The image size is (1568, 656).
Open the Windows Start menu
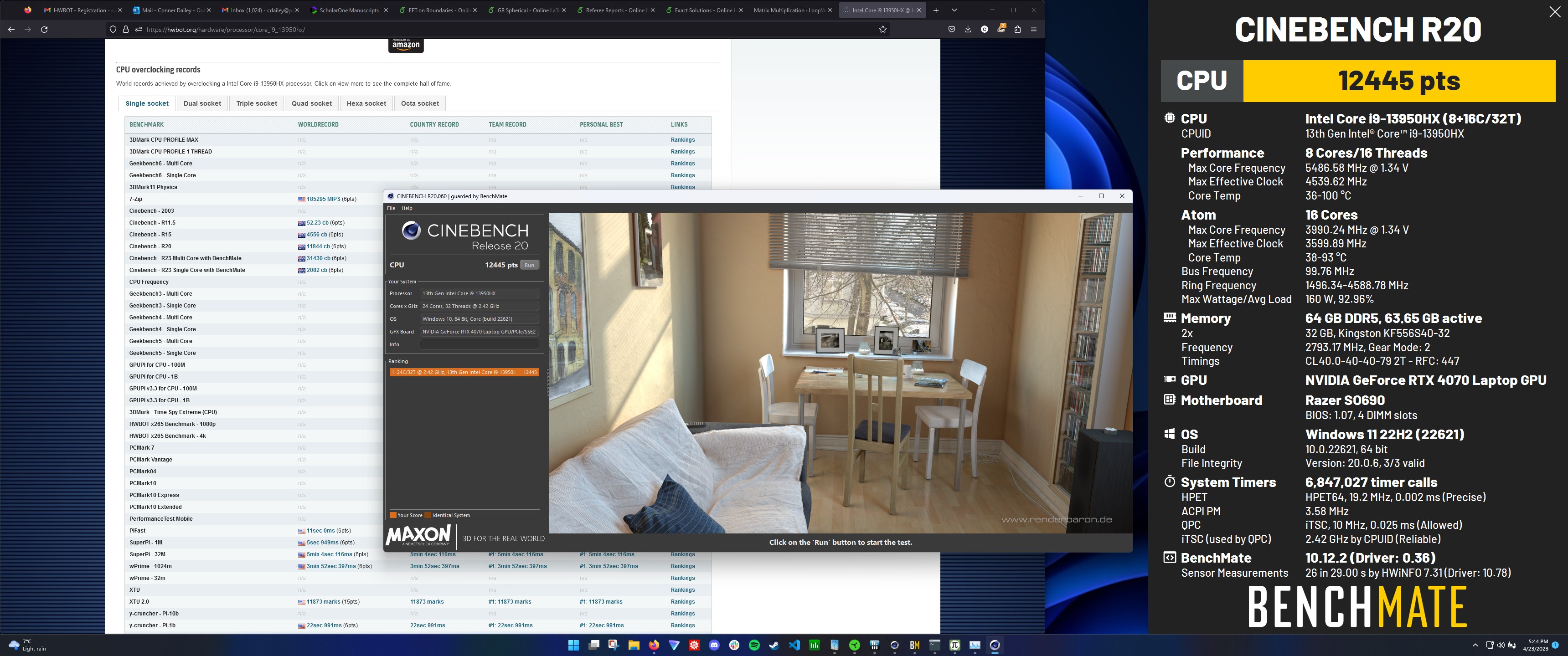coord(573,645)
